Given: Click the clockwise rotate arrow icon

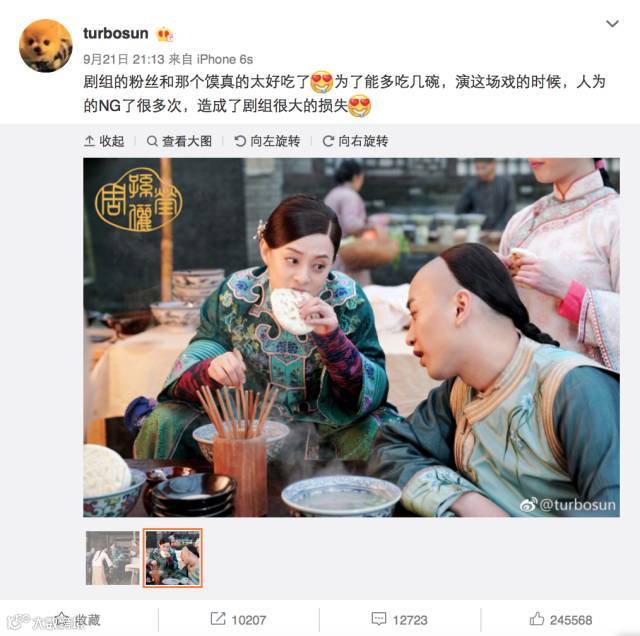Looking at the screenshot, I should tap(328, 141).
